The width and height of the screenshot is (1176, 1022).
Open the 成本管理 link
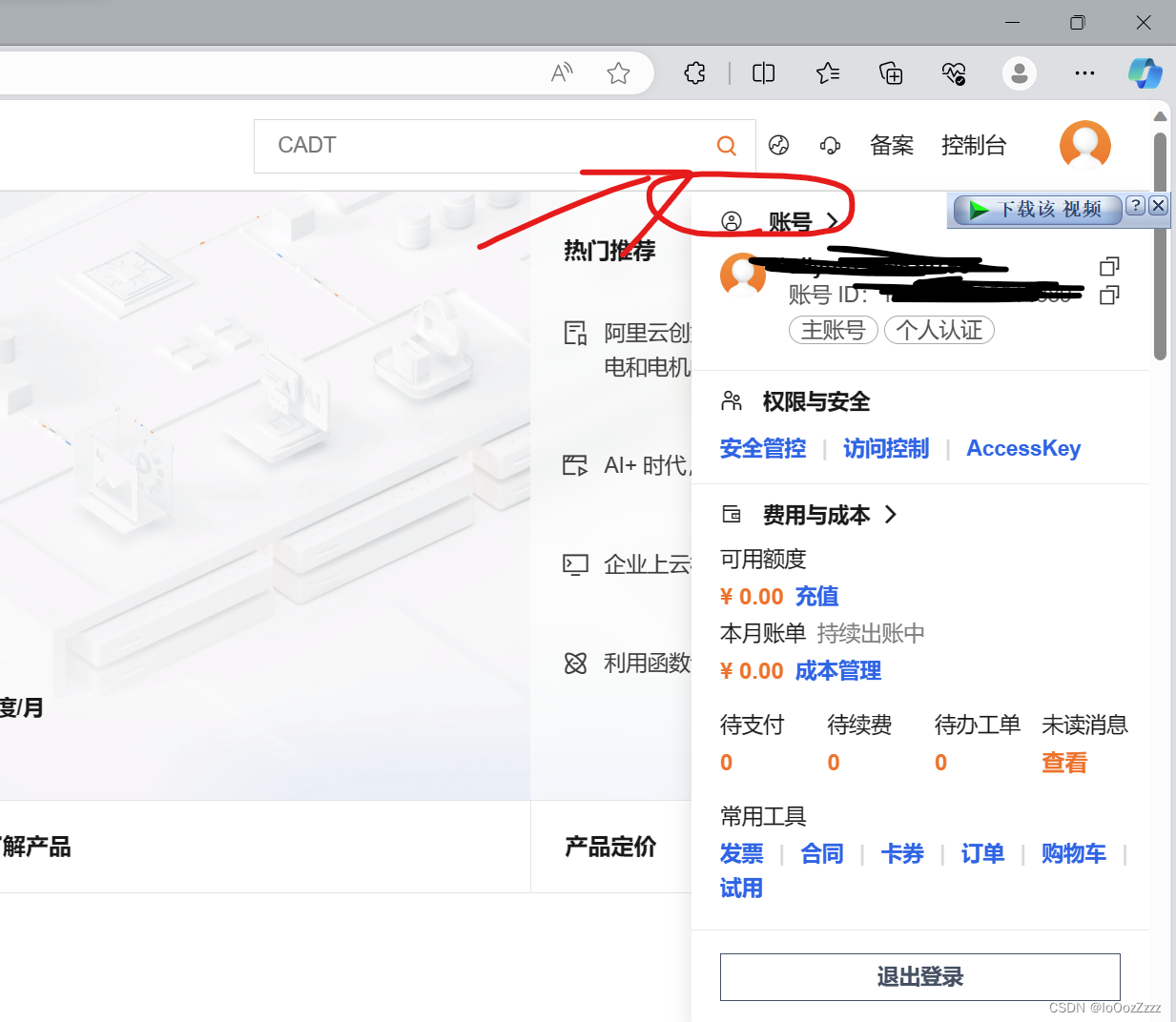pyautogui.click(x=838, y=671)
